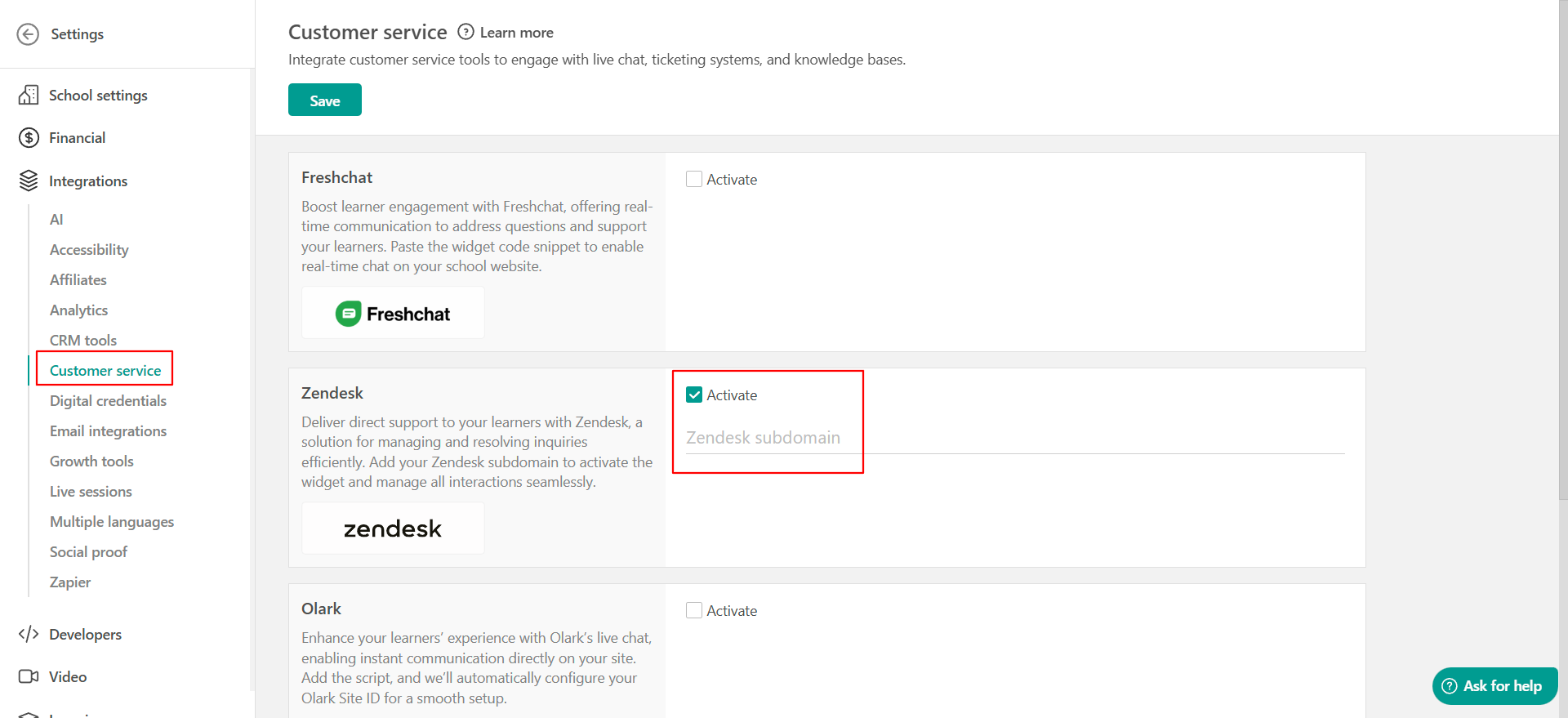Tick the Olark Activate checkbox
The width and height of the screenshot is (1568, 718).
click(694, 610)
